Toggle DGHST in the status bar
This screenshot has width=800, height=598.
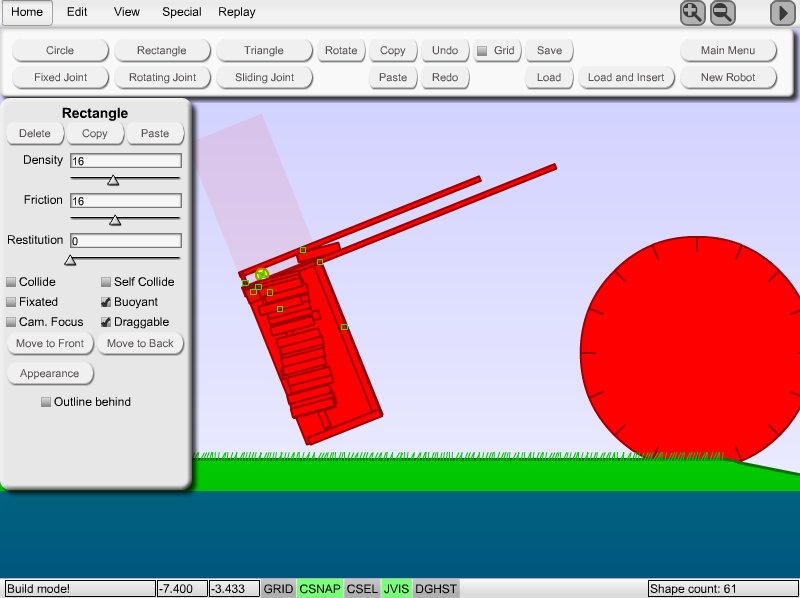click(x=436, y=589)
